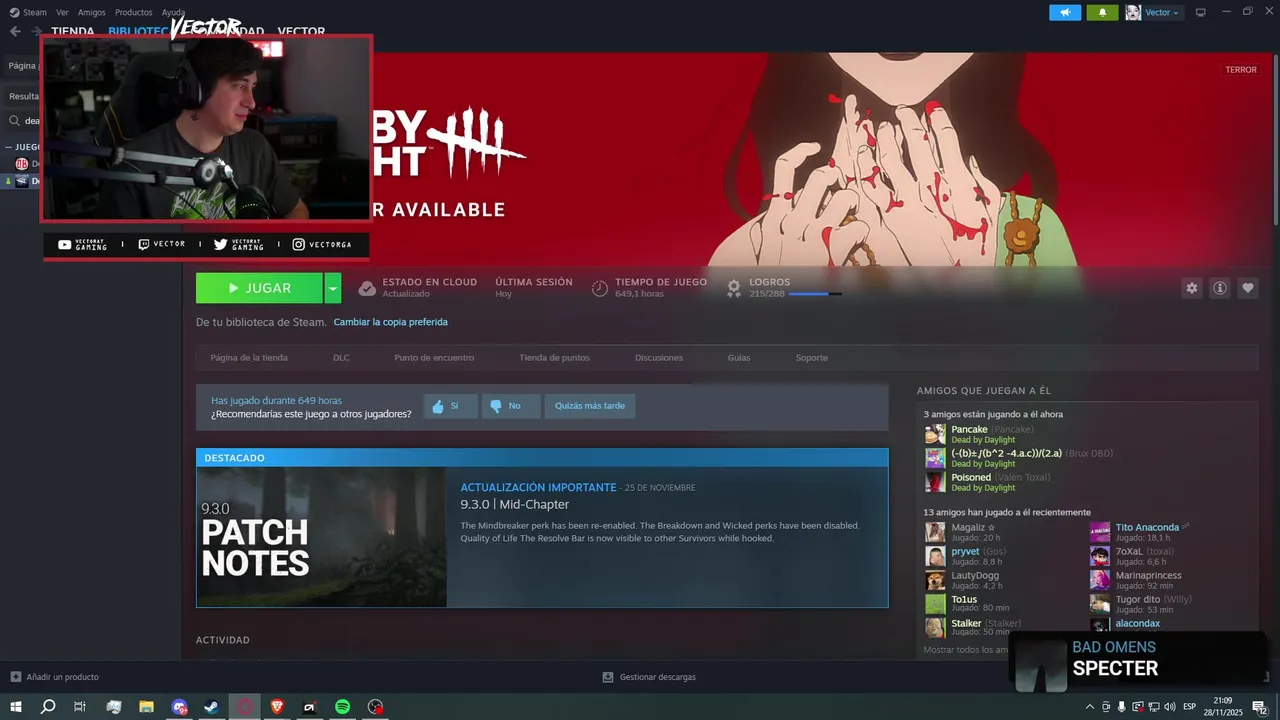
Task: Click Quizás más tarde button
Action: click(590, 406)
